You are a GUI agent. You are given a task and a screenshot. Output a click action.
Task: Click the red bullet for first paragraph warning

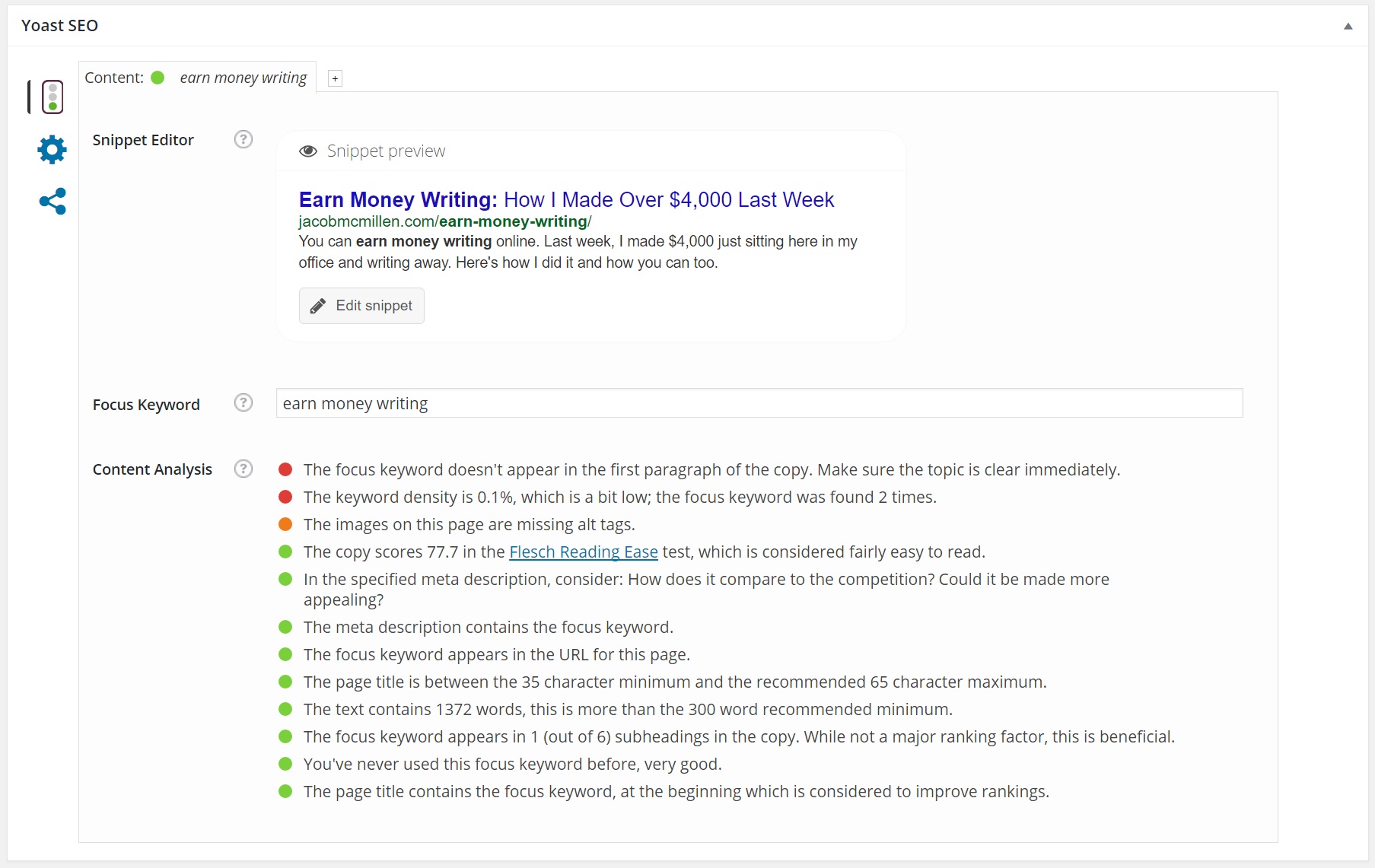coord(285,469)
